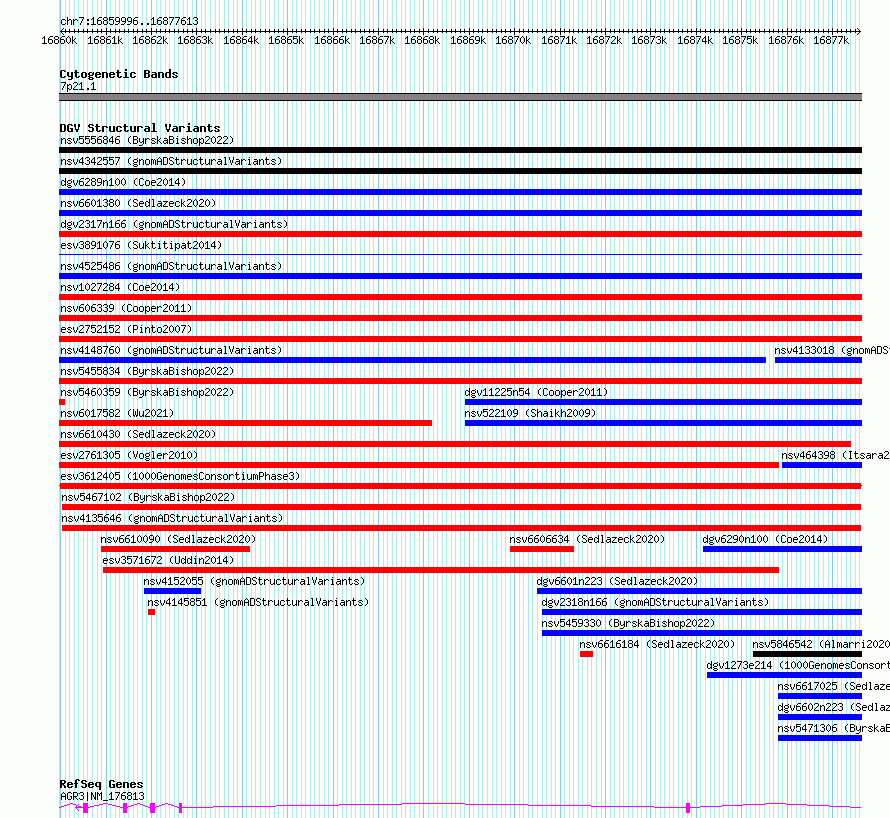Click the red bar under nsv6606634
The image size is (890, 818).
pos(542,549)
